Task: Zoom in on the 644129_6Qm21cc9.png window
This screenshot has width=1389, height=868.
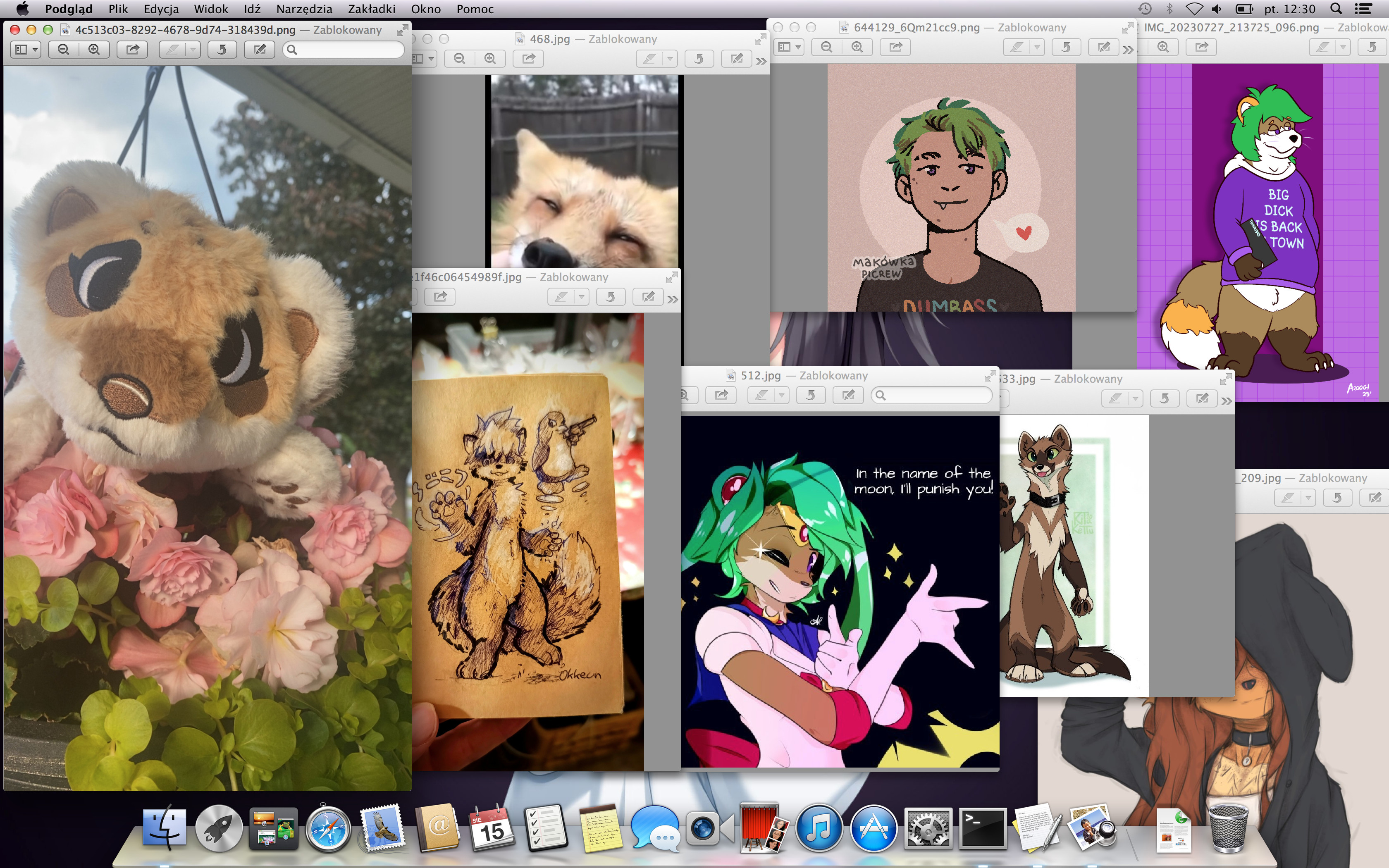Action: (x=857, y=47)
